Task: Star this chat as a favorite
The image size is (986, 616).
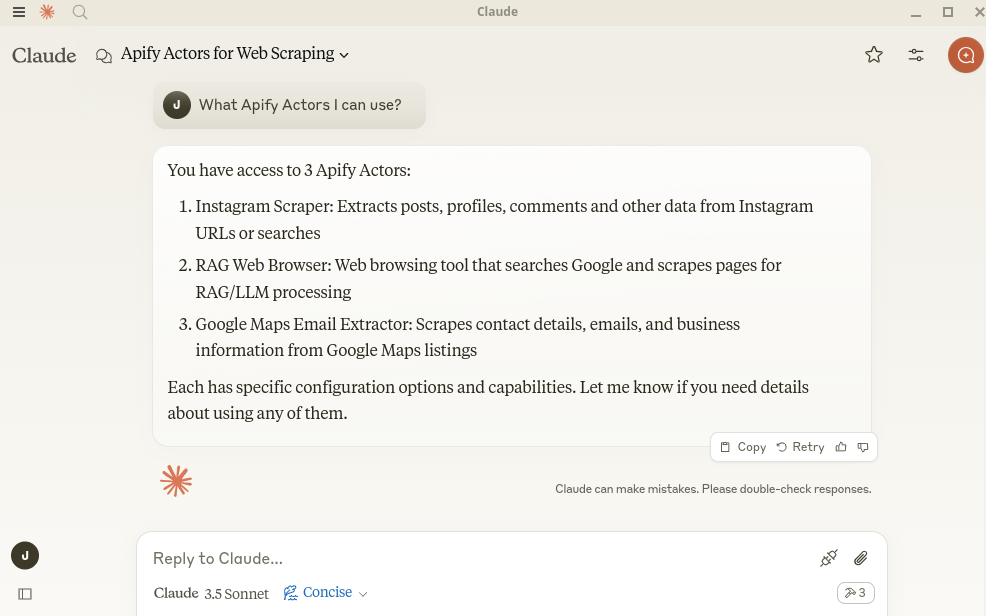Action: [x=874, y=55]
